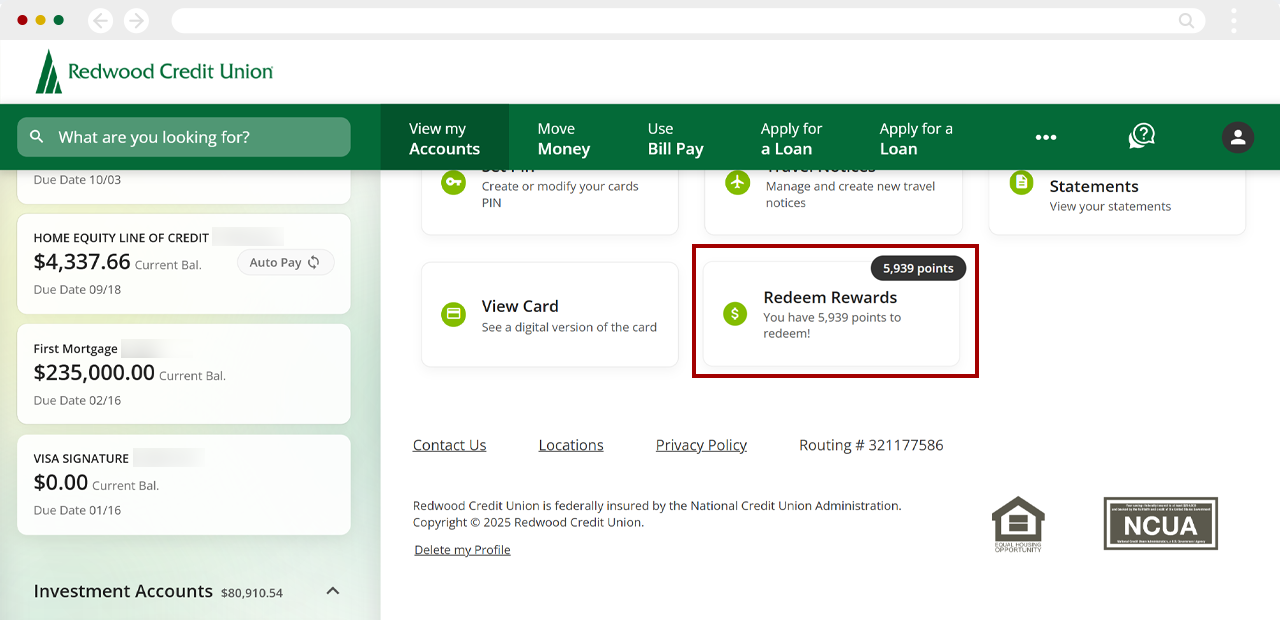The height and width of the screenshot is (620, 1280).
Task: Click the $235,000.00 mortgage balance
Action: pos(94,373)
